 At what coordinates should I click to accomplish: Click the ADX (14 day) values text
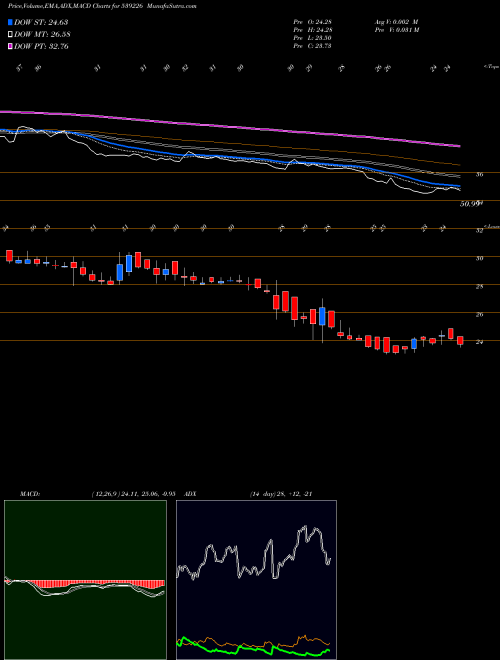pyautogui.click(x=280, y=493)
